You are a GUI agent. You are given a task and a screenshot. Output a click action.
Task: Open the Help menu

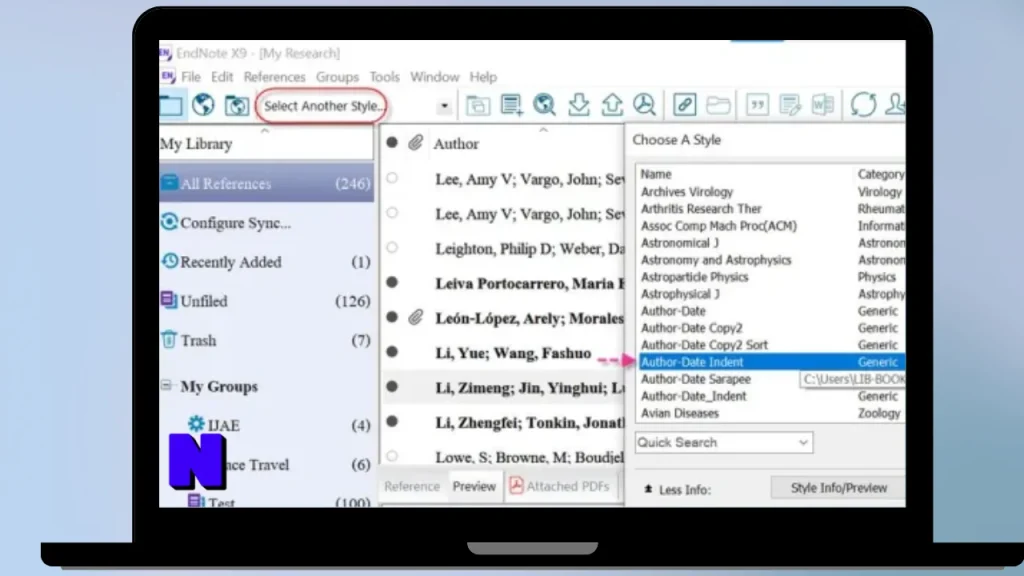click(x=483, y=76)
